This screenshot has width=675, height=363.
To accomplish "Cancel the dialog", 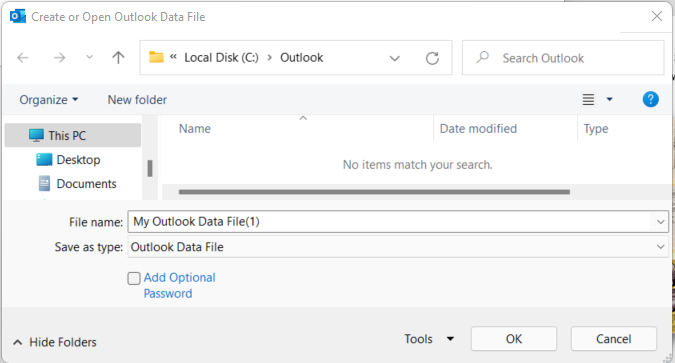I will pos(613,339).
